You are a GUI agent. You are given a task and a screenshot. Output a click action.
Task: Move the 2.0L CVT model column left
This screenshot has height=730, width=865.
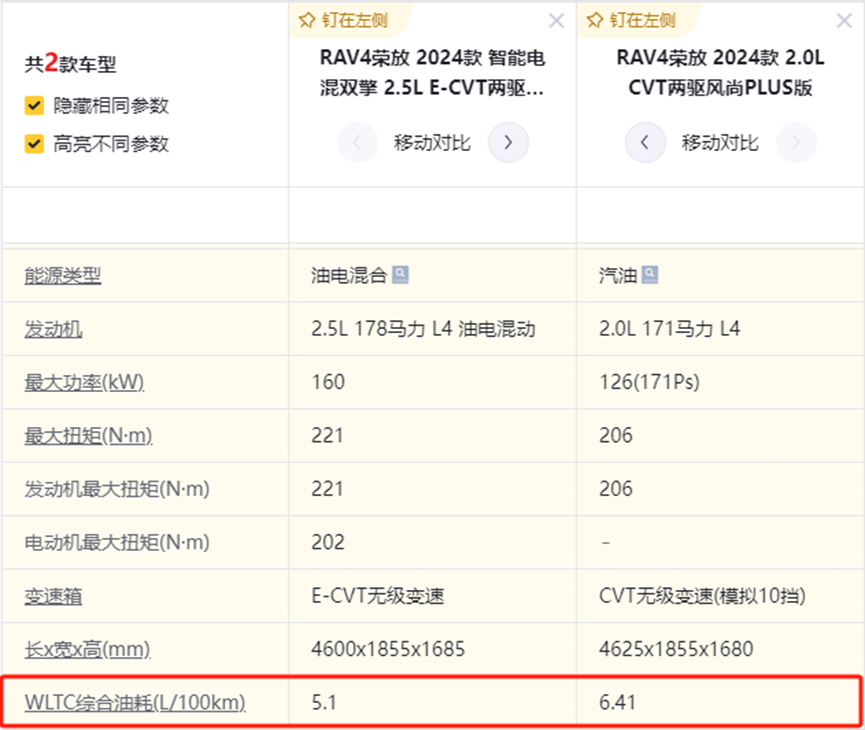tap(645, 142)
